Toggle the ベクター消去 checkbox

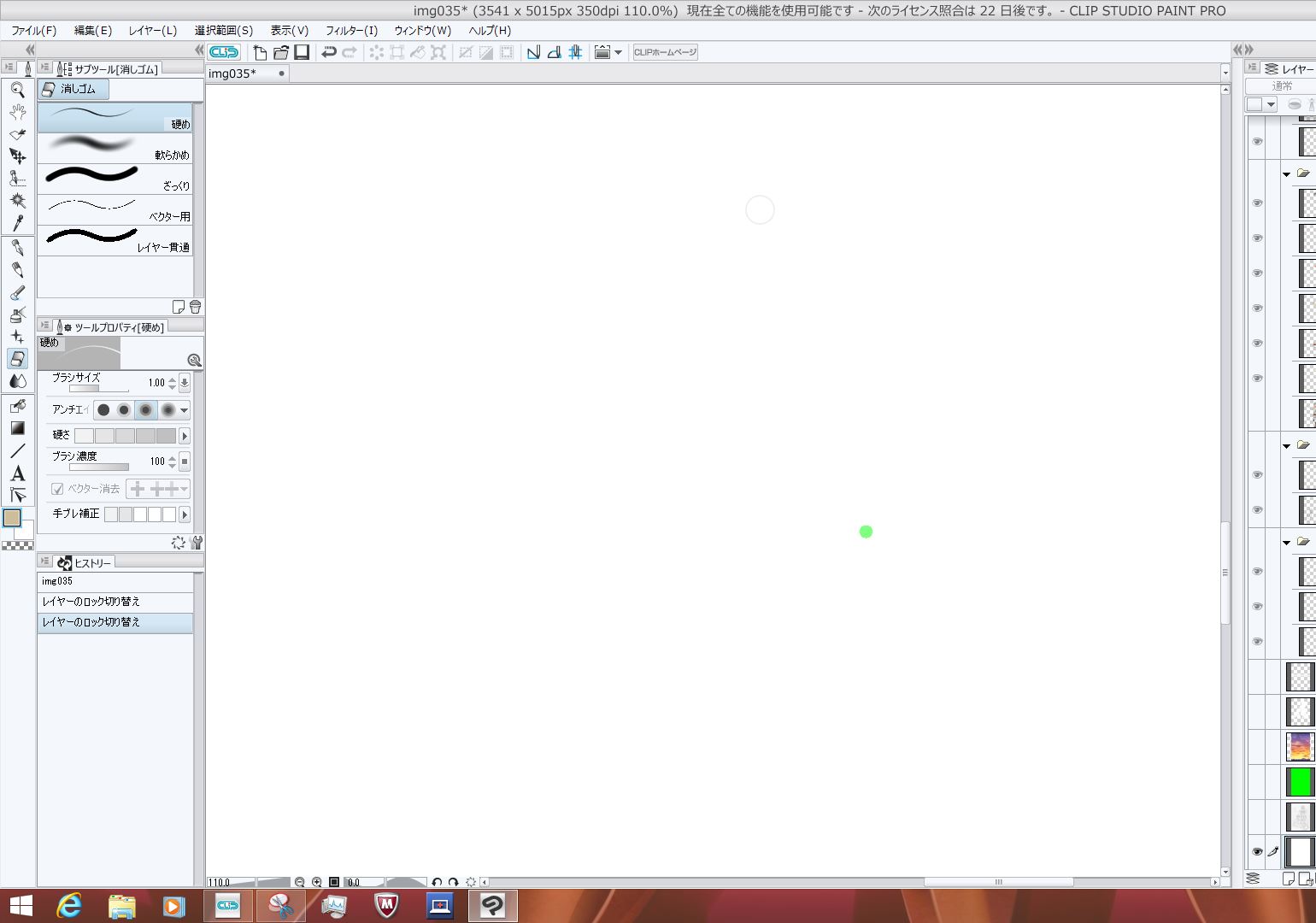point(57,489)
